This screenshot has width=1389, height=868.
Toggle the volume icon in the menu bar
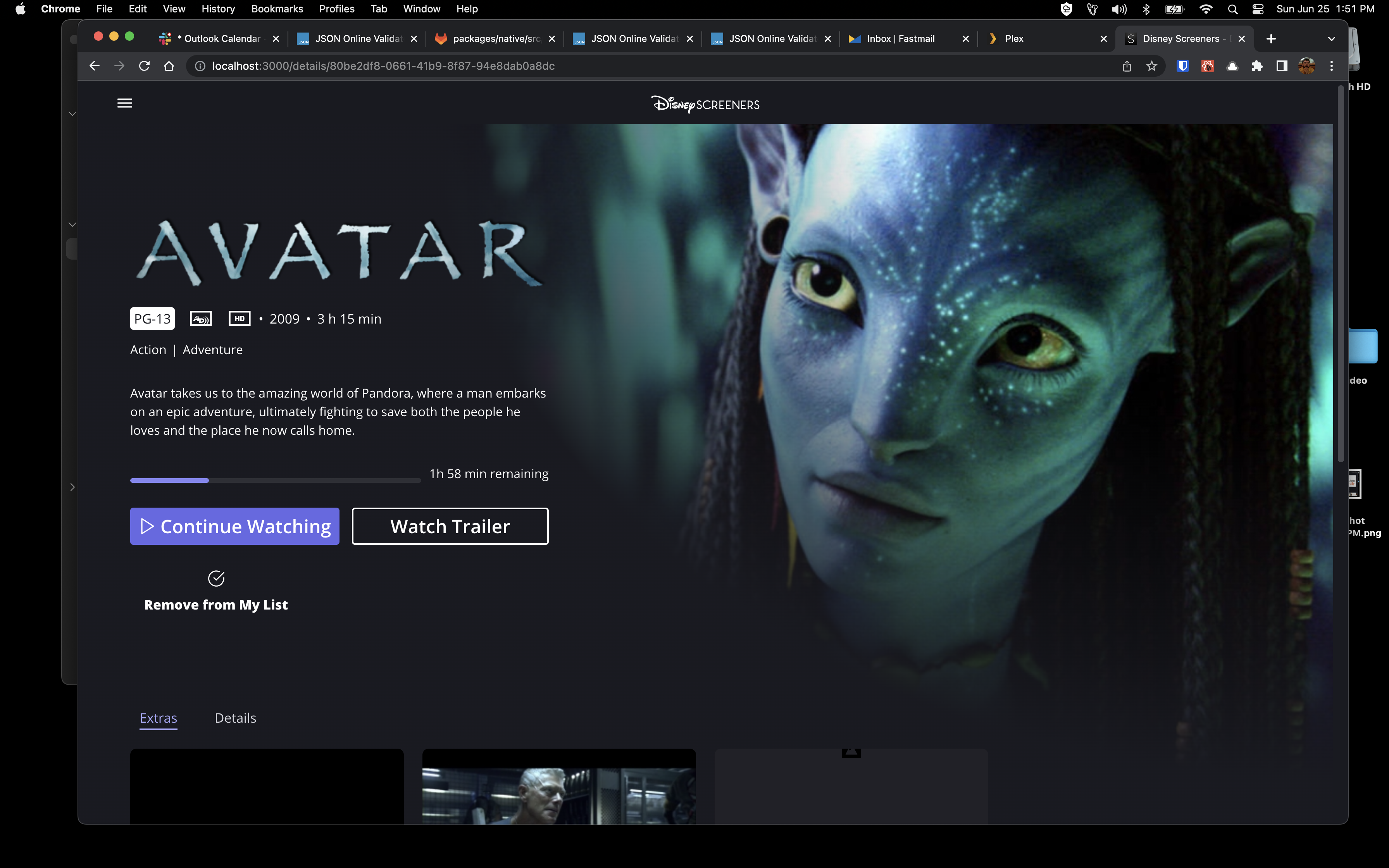(x=1119, y=9)
